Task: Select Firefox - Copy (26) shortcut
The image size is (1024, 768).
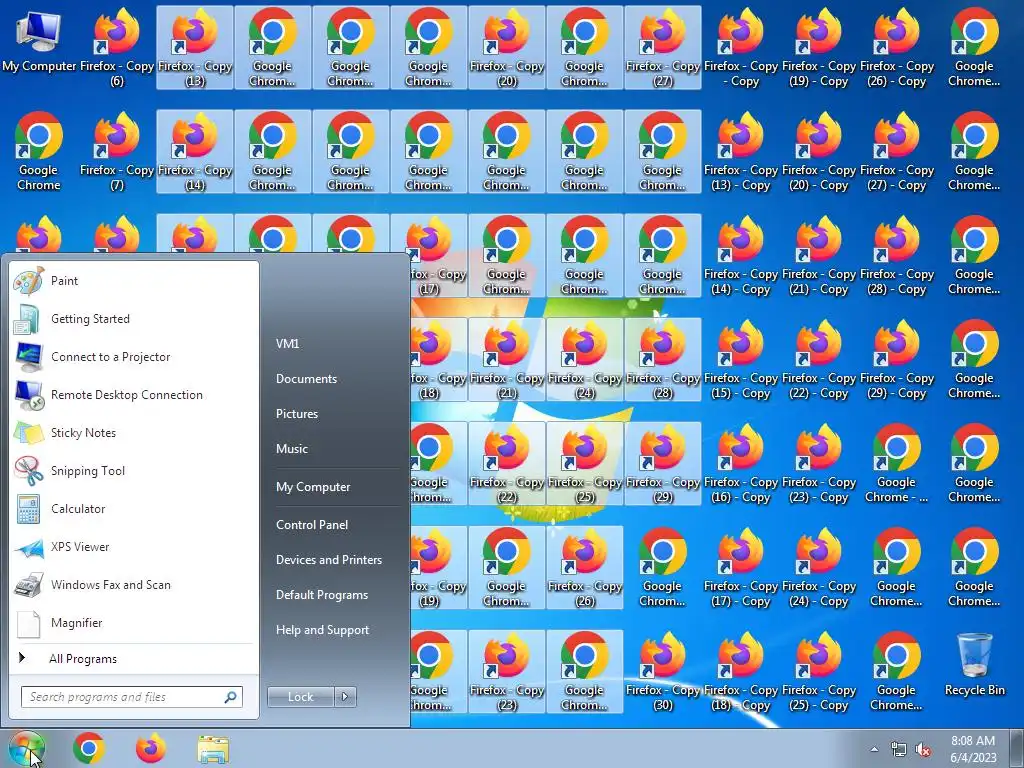Action: pyautogui.click(x=584, y=568)
